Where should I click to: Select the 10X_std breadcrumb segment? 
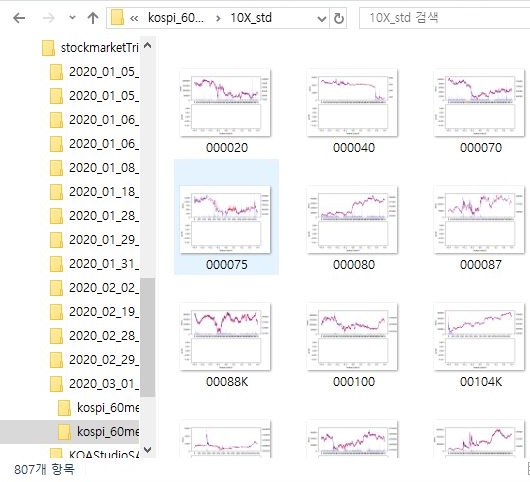click(x=251, y=18)
